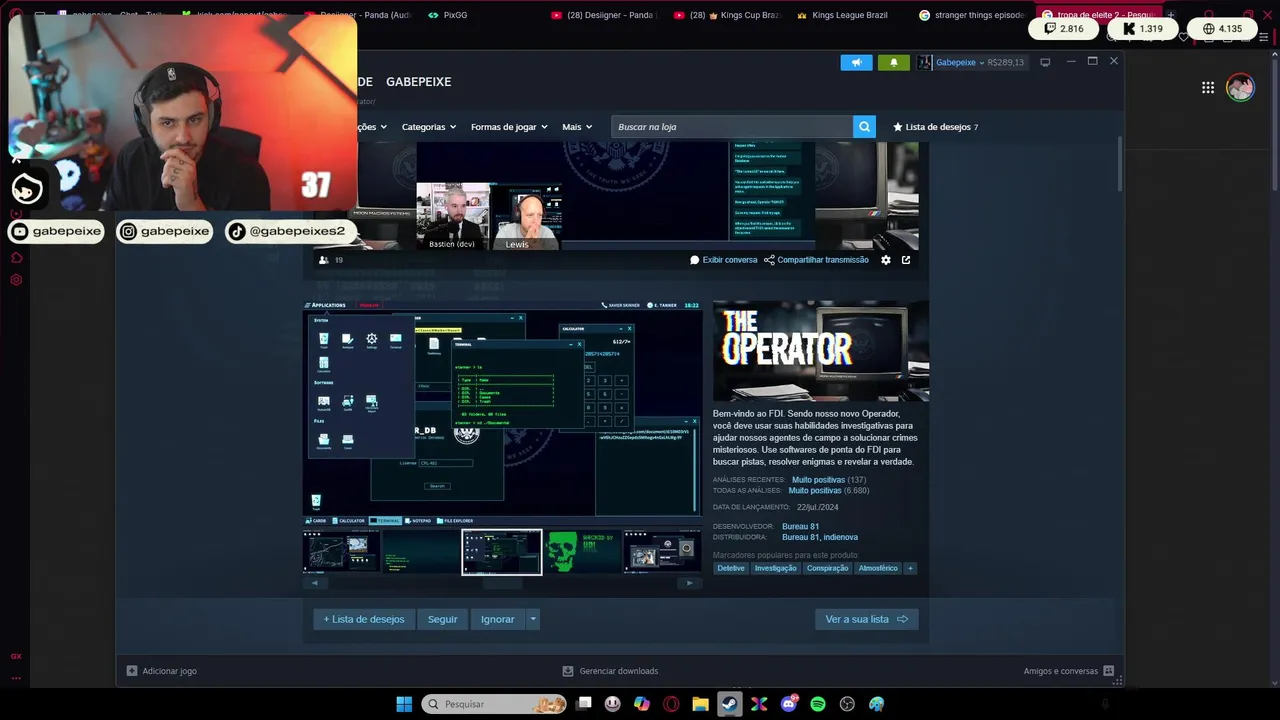Image resolution: width=1280 pixels, height=720 pixels.
Task: Click the Conspiração tag
Action: (827, 568)
